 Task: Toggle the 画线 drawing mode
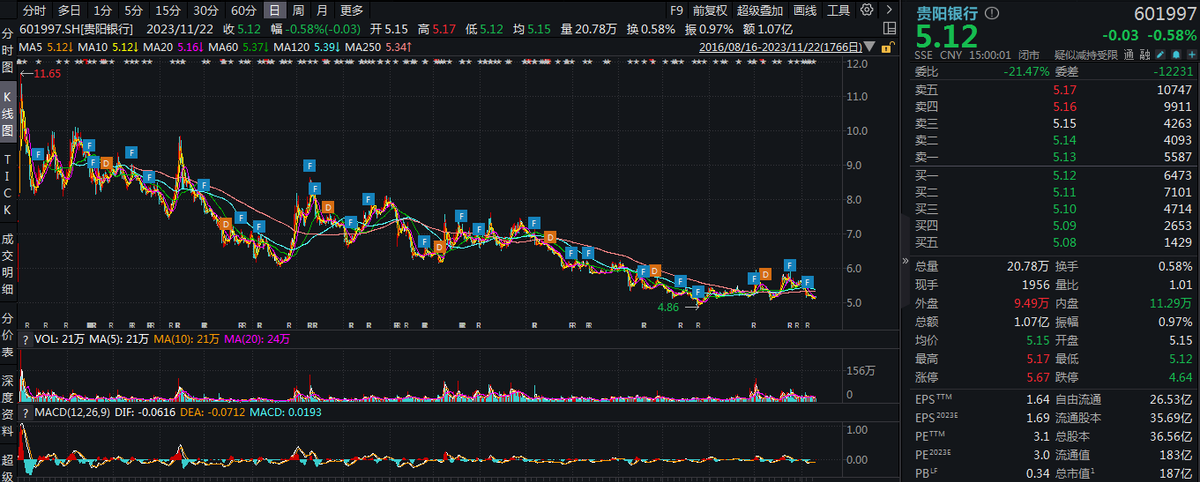[x=804, y=10]
